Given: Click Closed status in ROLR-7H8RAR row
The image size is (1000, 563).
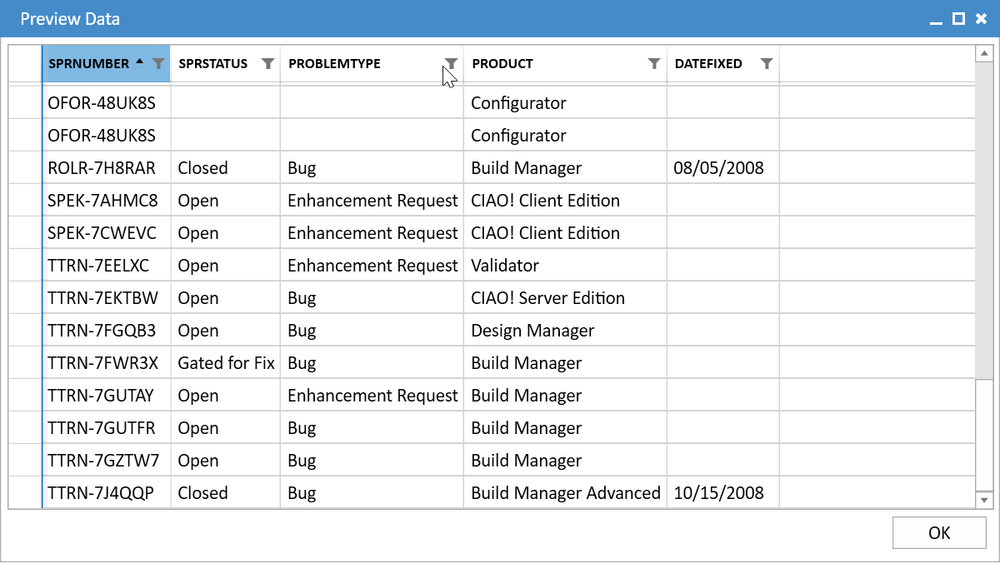Looking at the screenshot, I should pos(226,168).
